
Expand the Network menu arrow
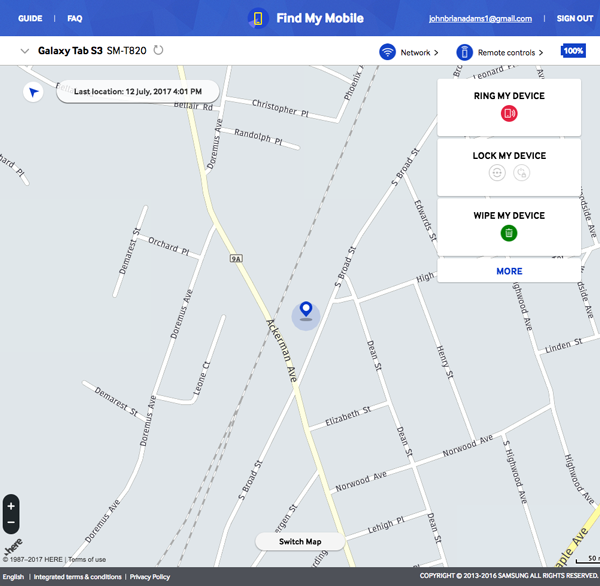(x=436, y=53)
